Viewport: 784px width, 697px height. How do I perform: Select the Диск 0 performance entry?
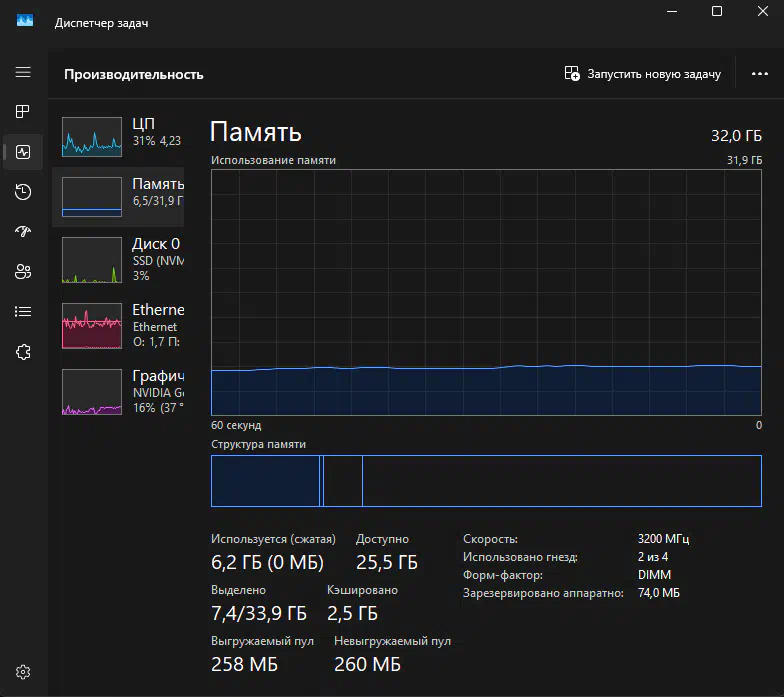click(118, 260)
